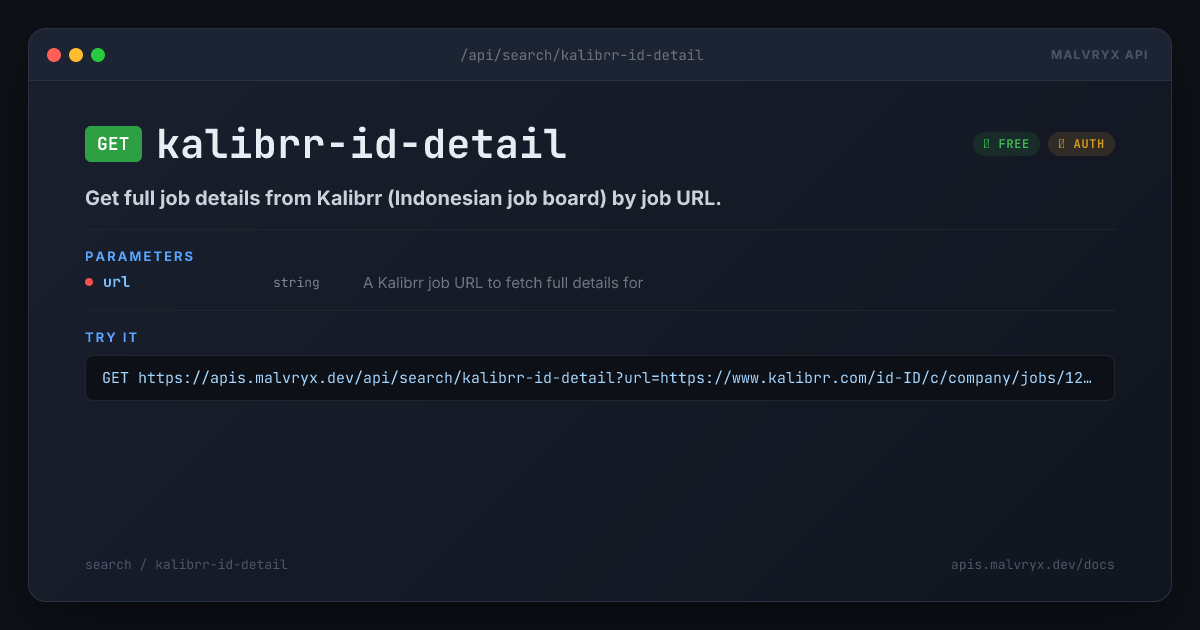
Task: Click the FREE tier badge
Action: pyautogui.click(x=1006, y=144)
